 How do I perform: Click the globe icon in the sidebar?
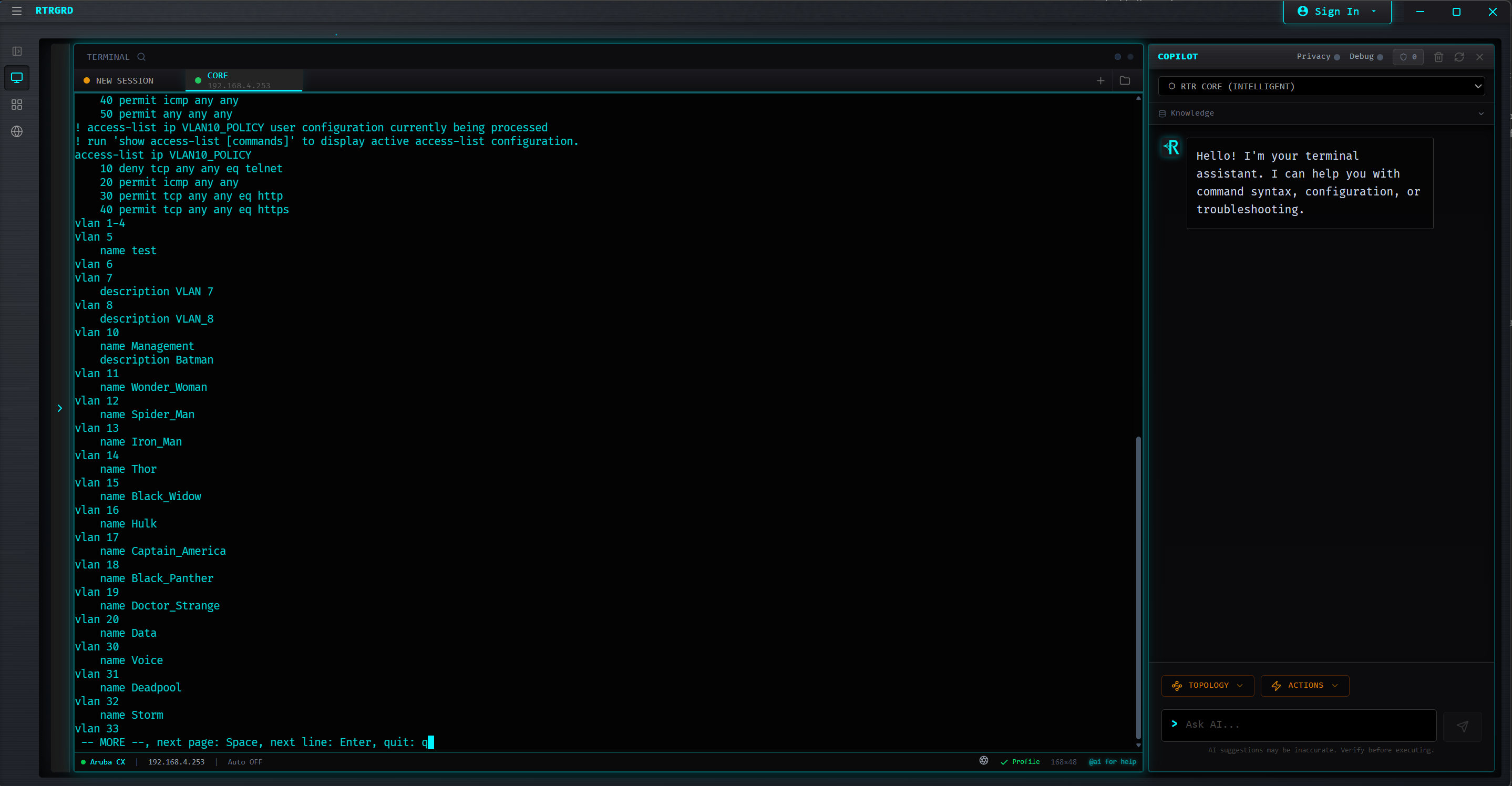(16, 131)
